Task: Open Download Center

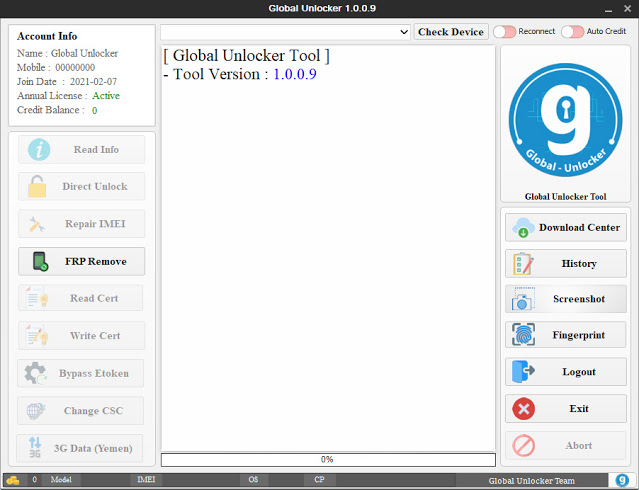Action: pos(566,227)
